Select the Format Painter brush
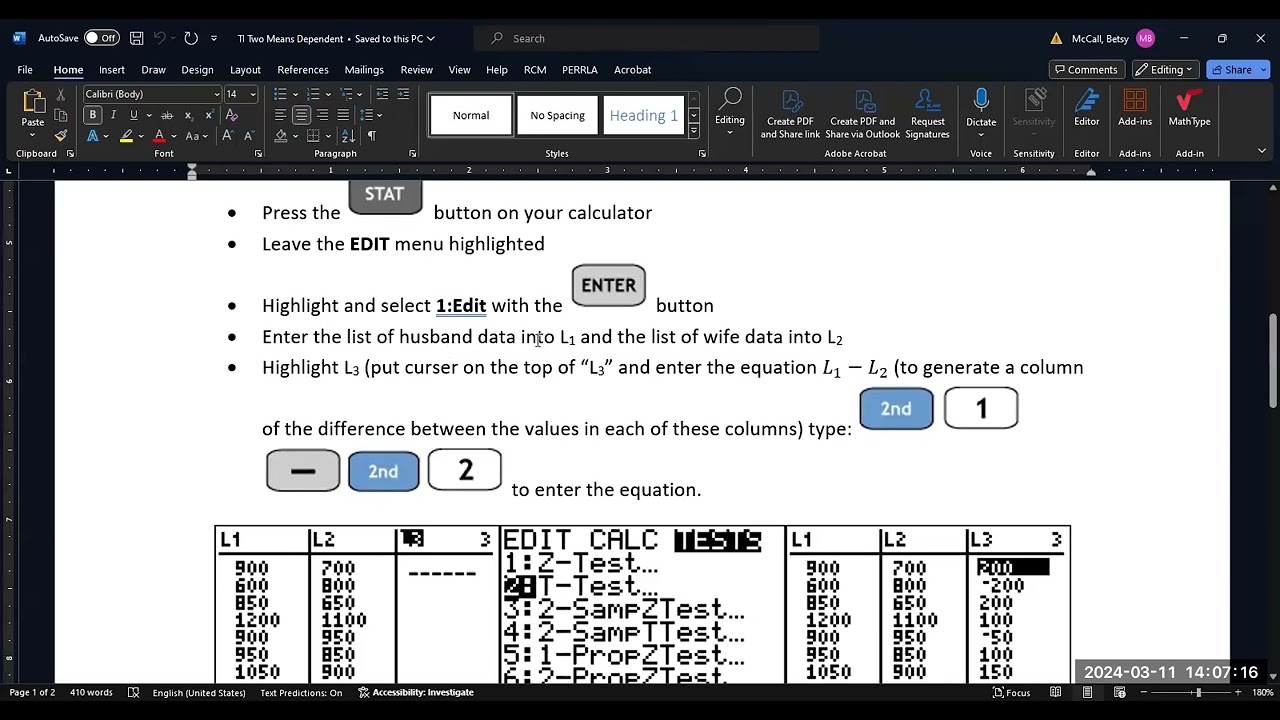Screen dimensions: 1280x720 (x=60, y=136)
